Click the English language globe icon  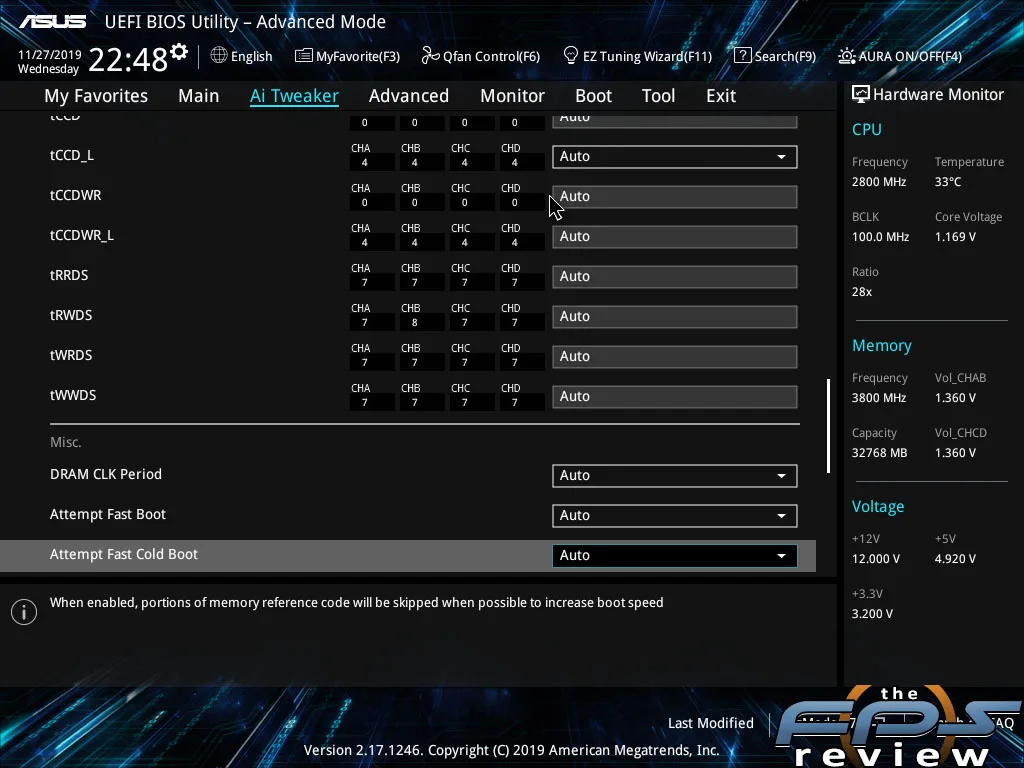[219, 56]
